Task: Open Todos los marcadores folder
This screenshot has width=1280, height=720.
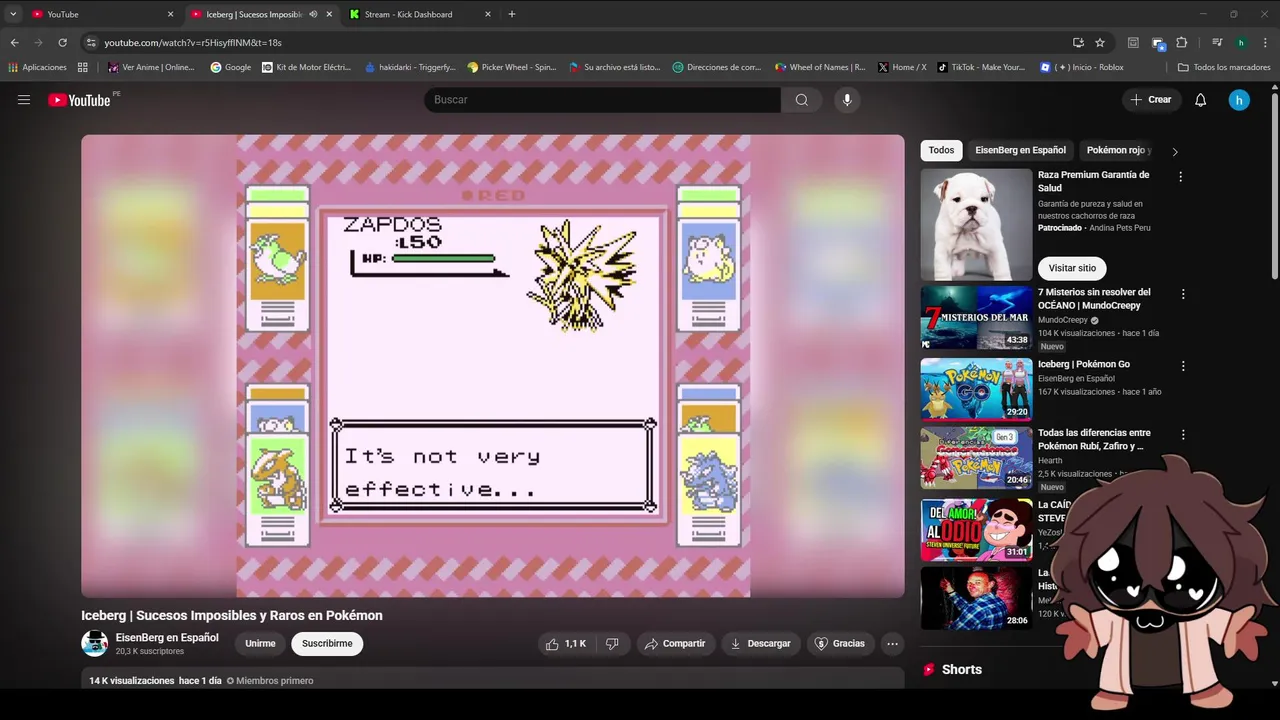Action: (x=1224, y=67)
